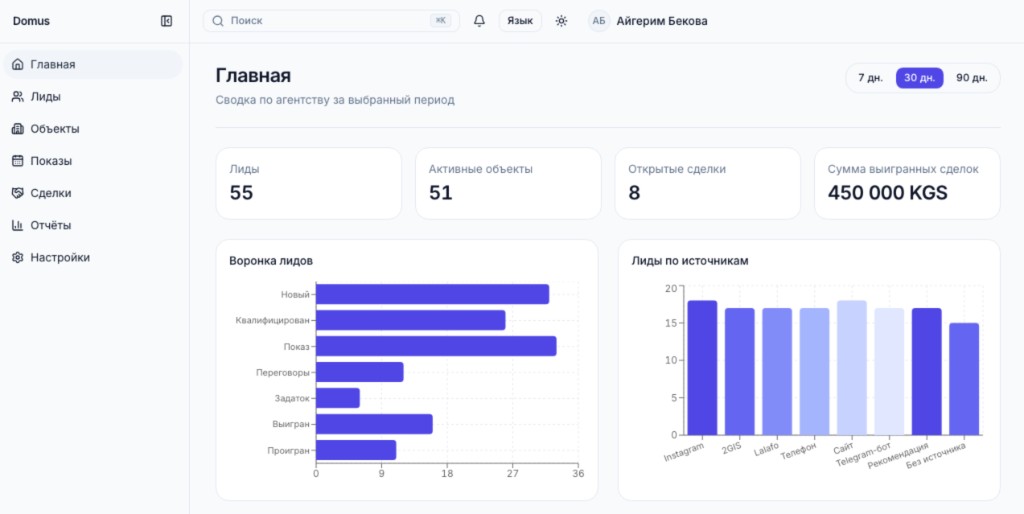This screenshot has height=514, width=1024.
Task: Click the ⌘K shortcut badge
Action: (x=441, y=21)
